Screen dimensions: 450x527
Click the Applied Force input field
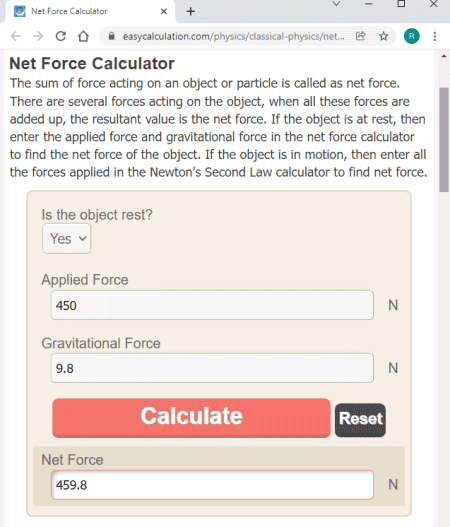pyautogui.click(x=212, y=305)
